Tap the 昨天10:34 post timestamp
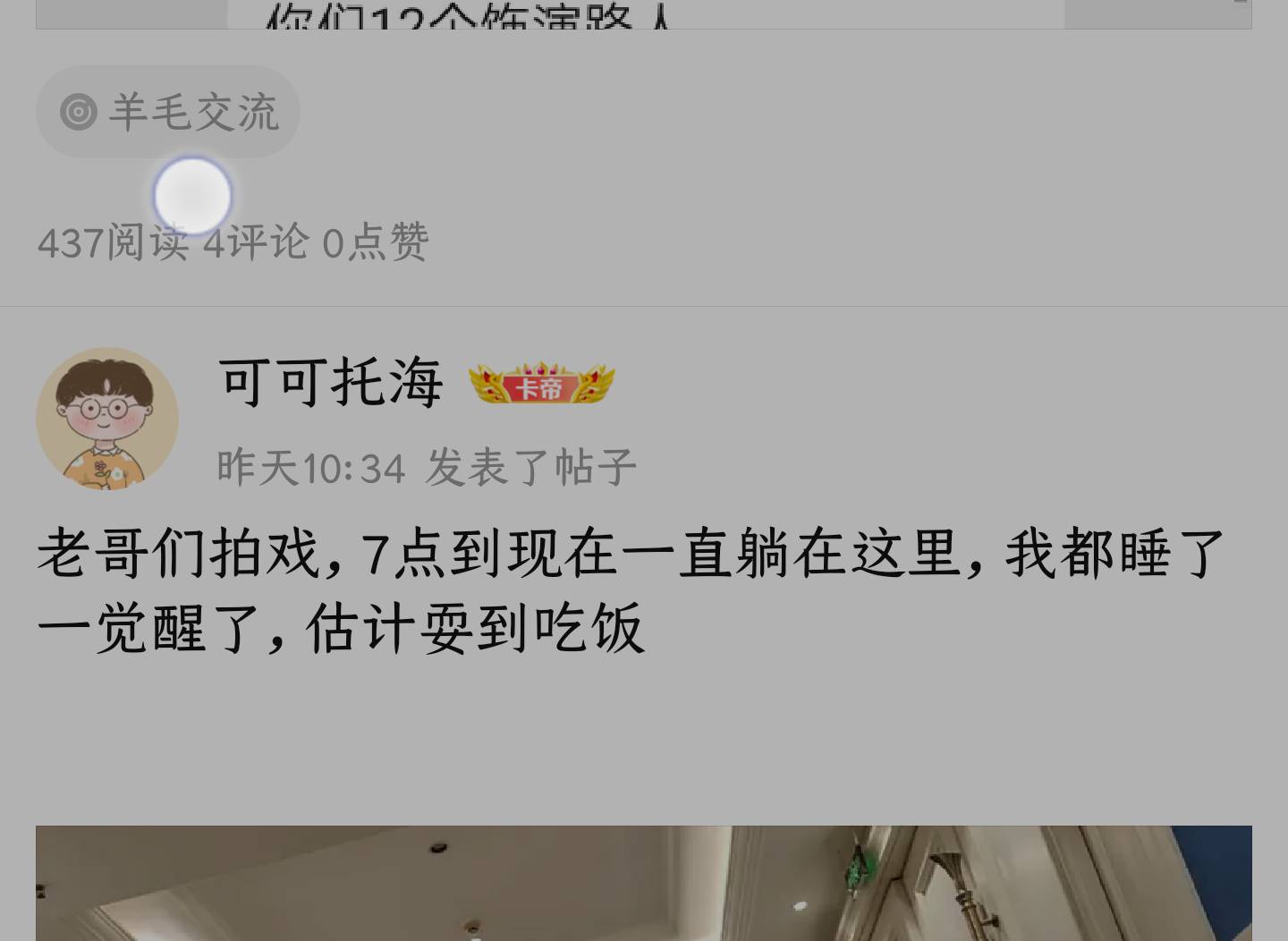Viewport: 1288px width, 941px height. pos(311,468)
